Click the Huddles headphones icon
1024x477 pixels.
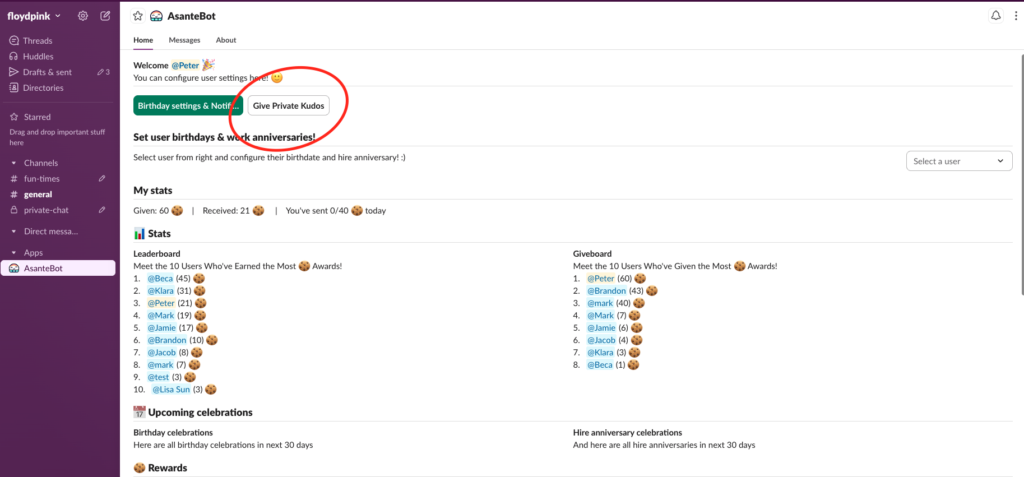point(14,56)
